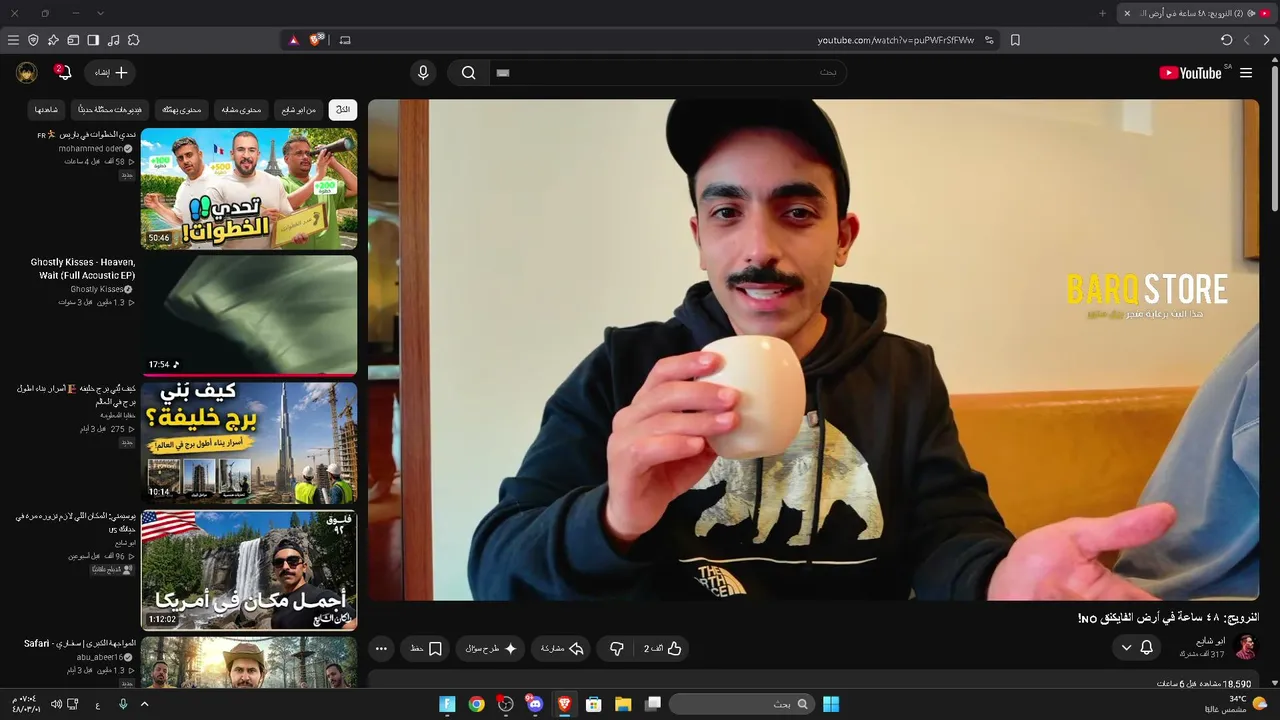This screenshot has width=1280, height=720.
Task: Open the taskbar volume speaker icon
Action: point(56,704)
